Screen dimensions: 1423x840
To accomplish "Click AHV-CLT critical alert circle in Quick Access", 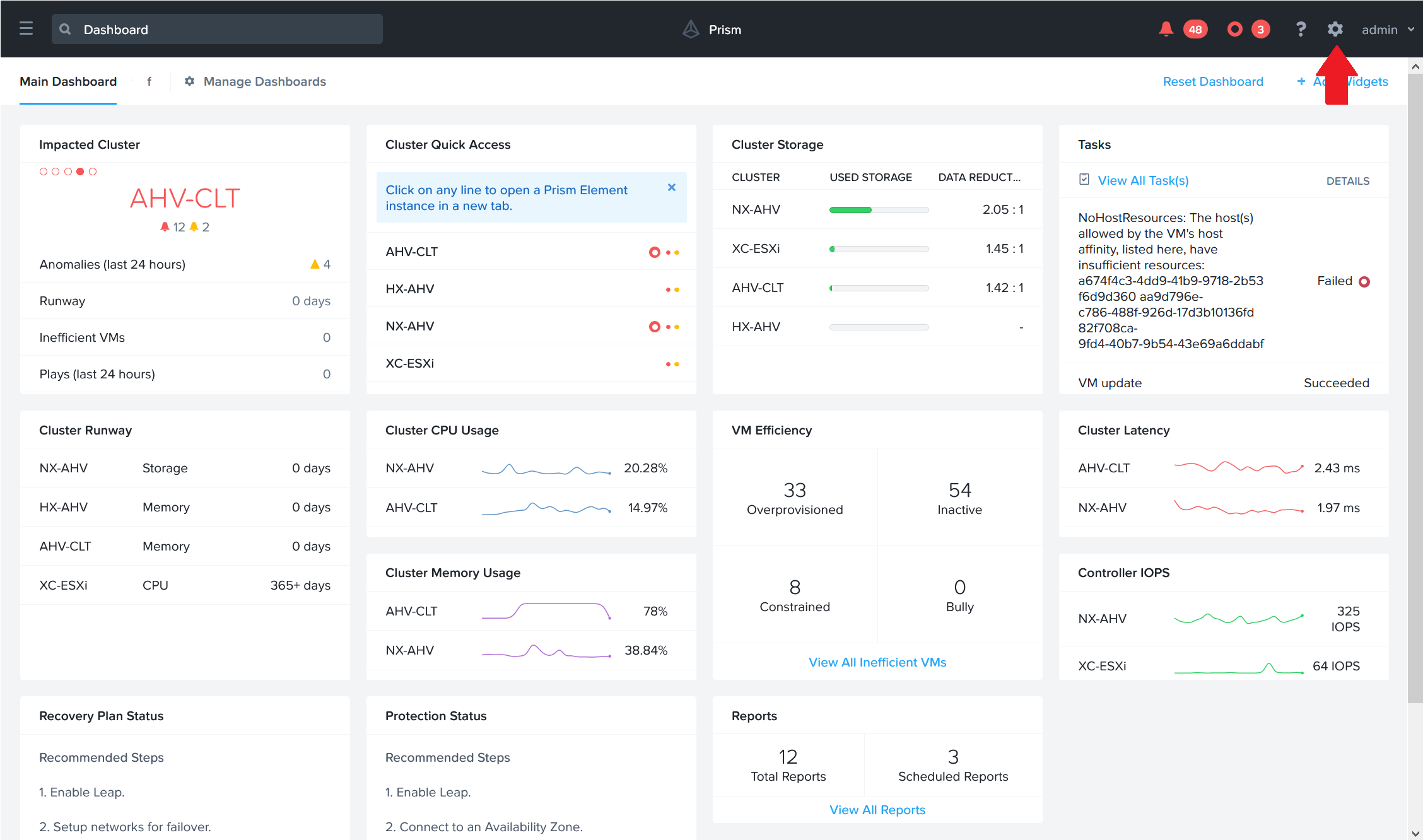I will [x=655, y=252].
